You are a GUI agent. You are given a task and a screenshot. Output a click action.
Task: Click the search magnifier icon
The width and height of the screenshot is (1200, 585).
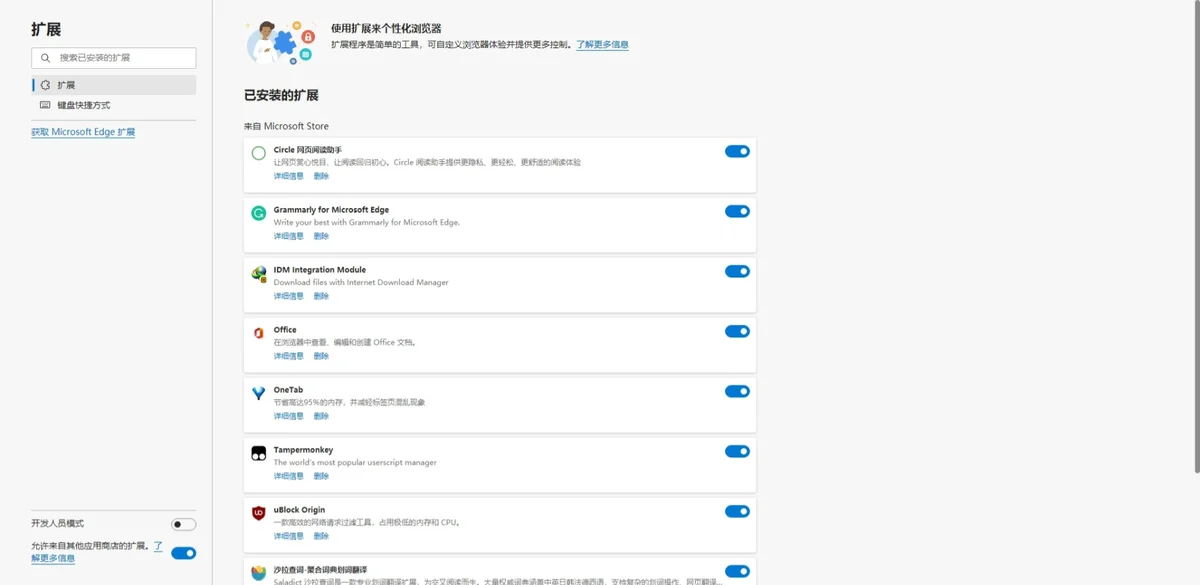coord(46,58)
